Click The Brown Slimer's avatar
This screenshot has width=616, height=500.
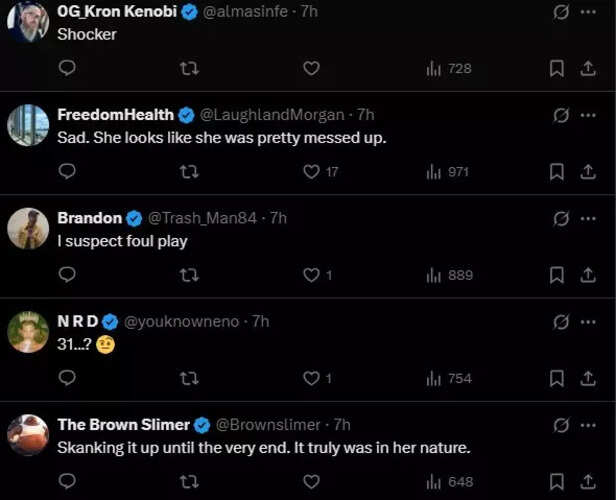pos(28,434)
